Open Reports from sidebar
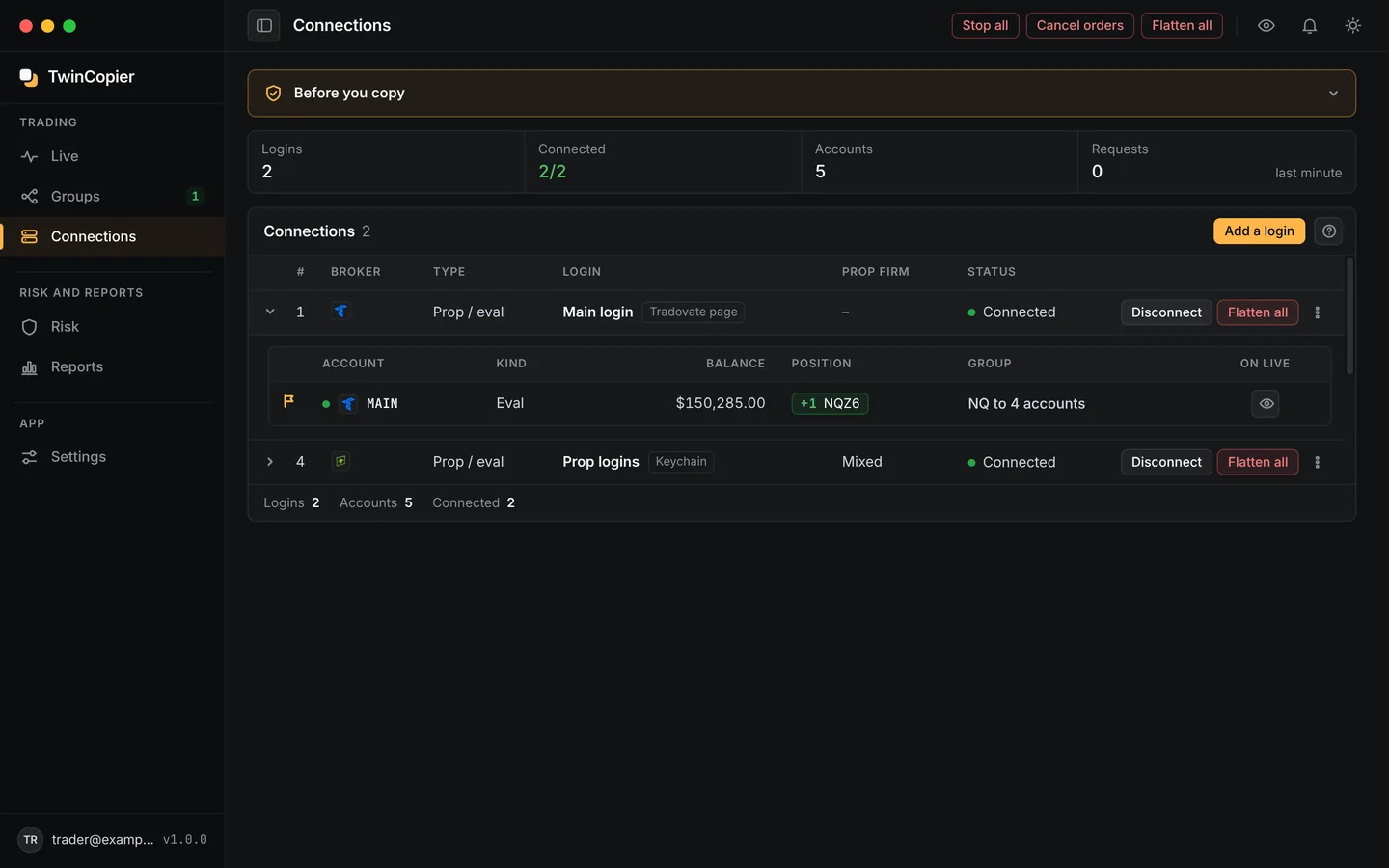The height and width of the screenshot is (868, 1389). [x=113, y=367]
